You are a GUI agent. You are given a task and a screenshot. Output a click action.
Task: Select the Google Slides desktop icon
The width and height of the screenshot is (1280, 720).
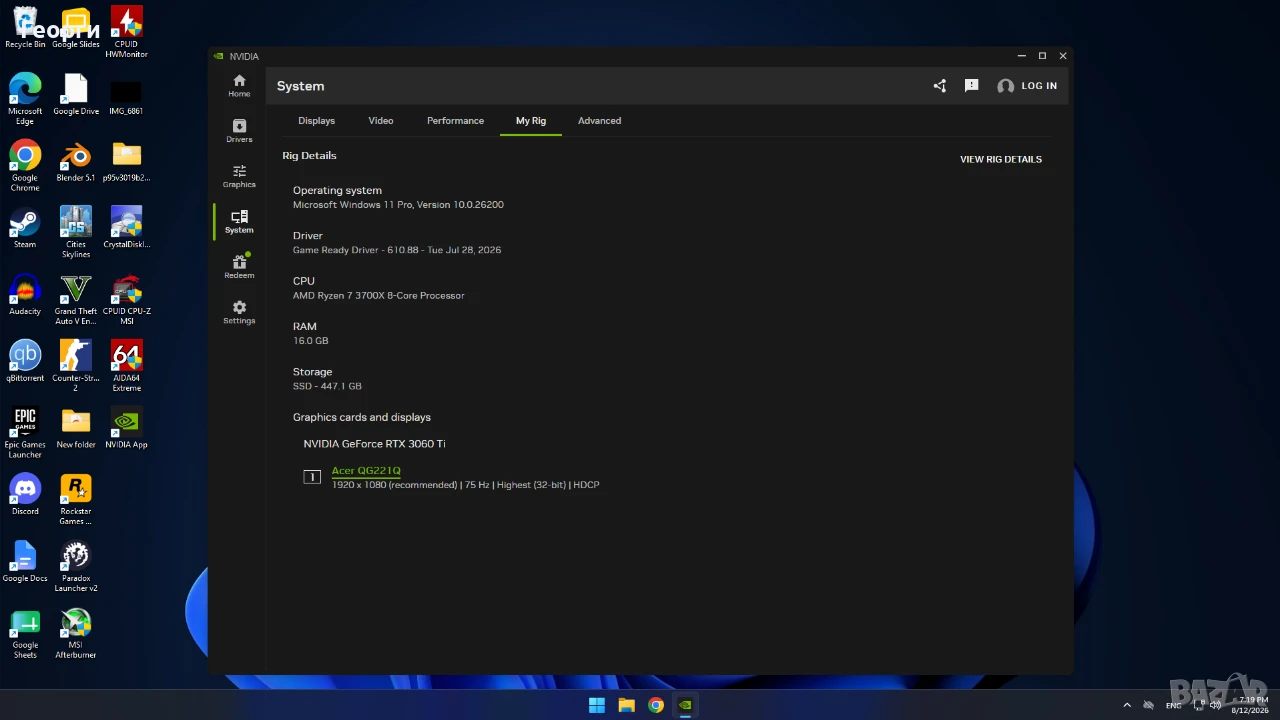(x=76, y=28)
